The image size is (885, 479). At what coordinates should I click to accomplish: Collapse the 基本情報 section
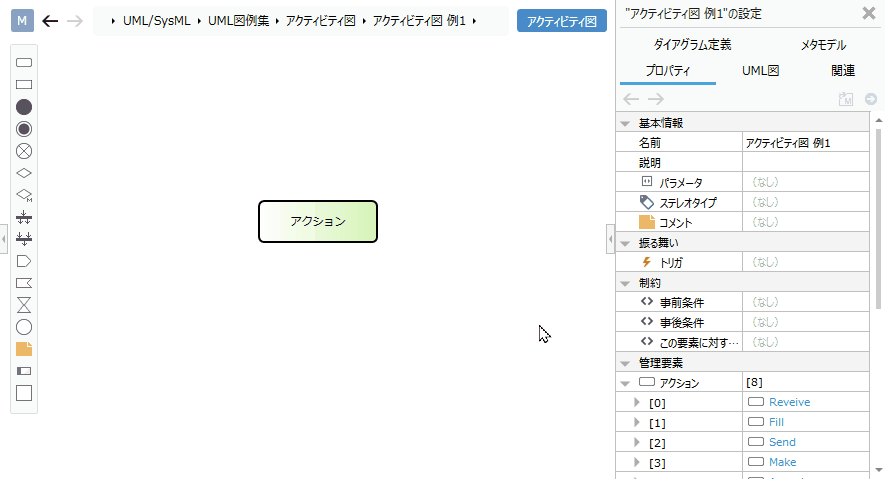[625, 123]
